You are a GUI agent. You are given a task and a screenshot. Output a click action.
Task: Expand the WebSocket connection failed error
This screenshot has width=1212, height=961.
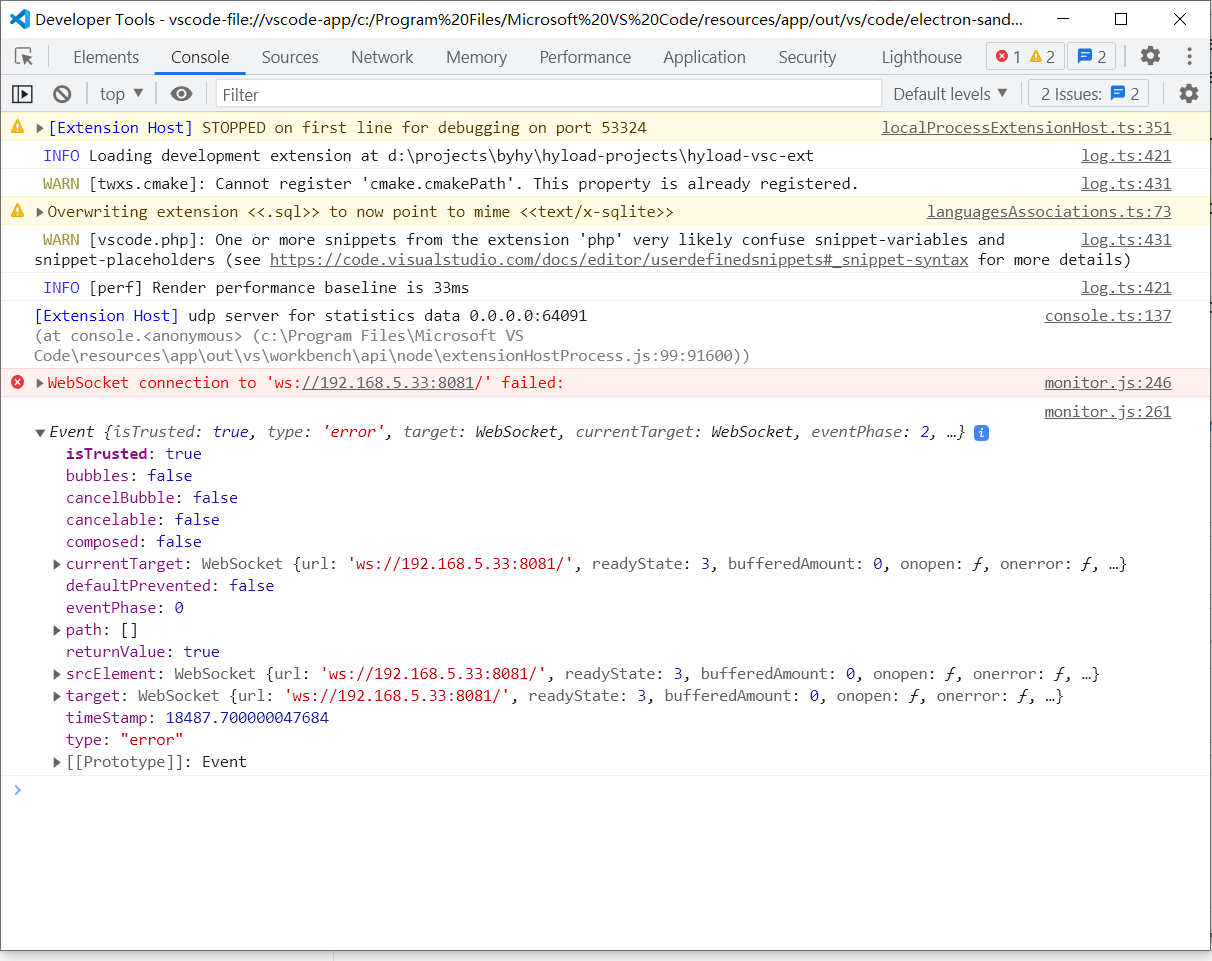pos(40,383)
